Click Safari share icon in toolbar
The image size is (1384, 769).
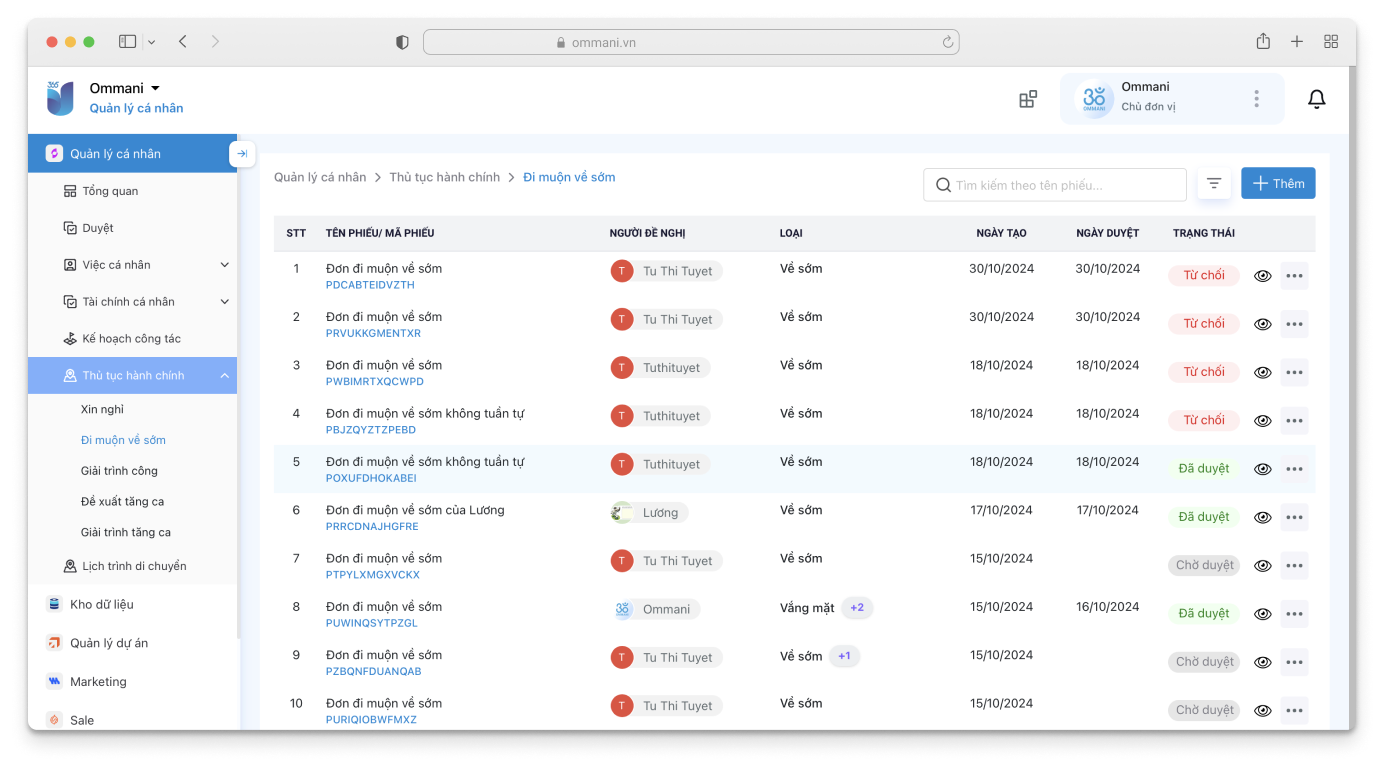pos(1263,42)
